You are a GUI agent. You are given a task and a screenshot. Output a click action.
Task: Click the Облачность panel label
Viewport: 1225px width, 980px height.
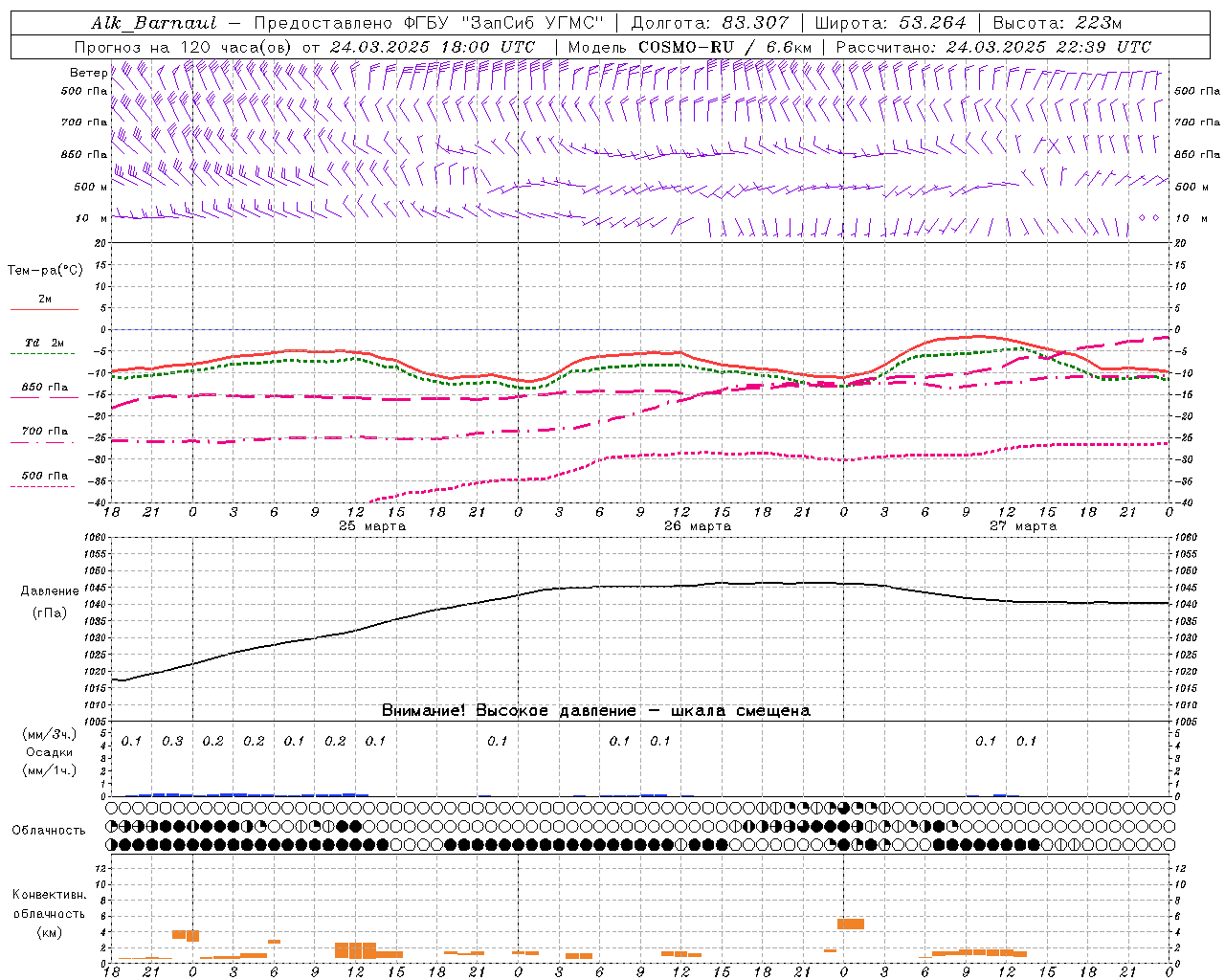coord(49,831)
